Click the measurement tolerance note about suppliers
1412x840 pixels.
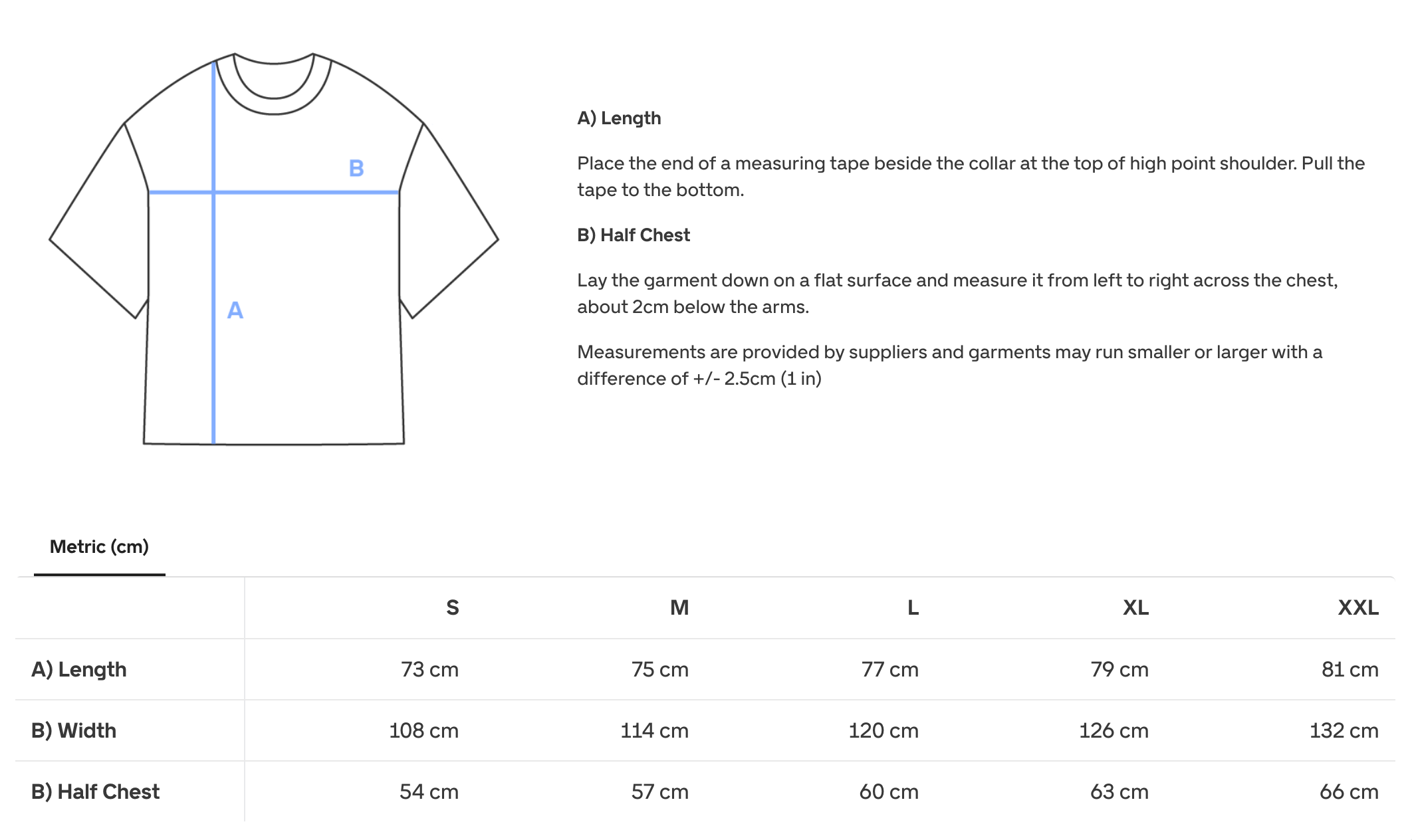pos(949,365)
